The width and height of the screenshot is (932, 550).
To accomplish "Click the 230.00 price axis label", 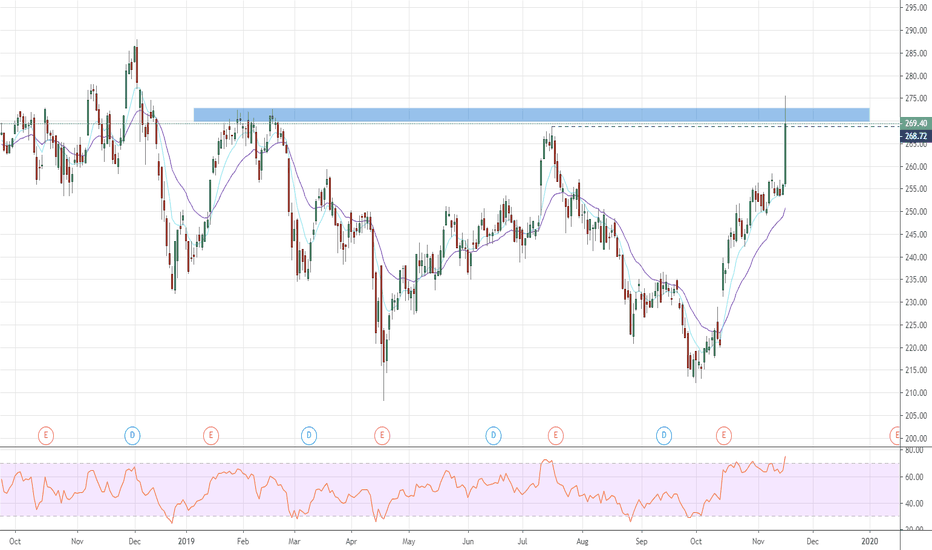I will click(x=916, y=302).
